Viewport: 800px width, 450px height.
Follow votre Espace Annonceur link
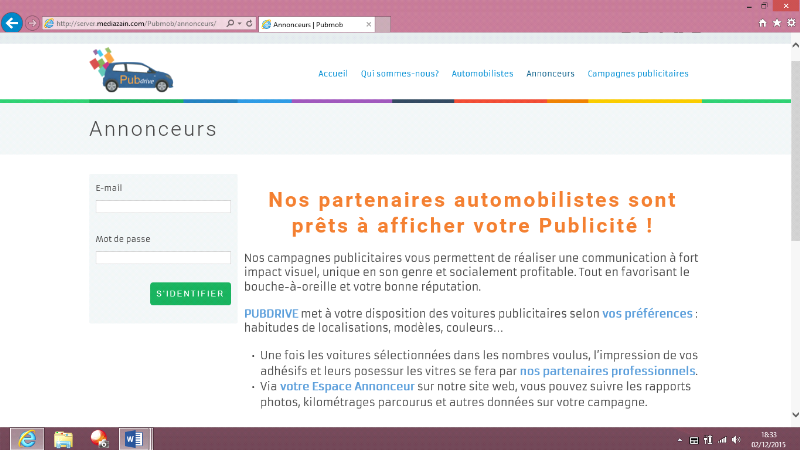click(x=347, y=386)
